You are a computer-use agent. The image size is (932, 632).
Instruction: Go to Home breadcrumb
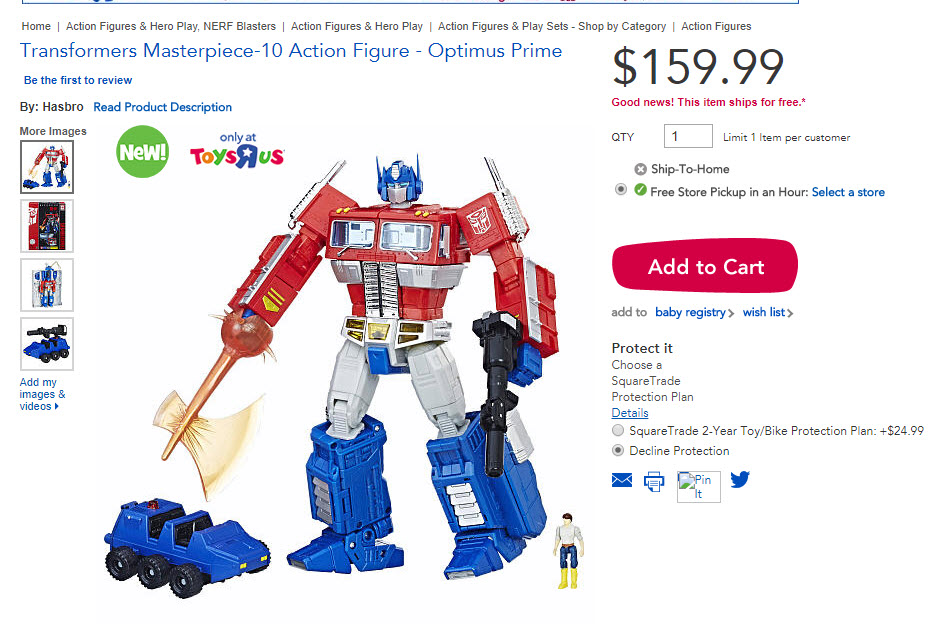[36, 26]
